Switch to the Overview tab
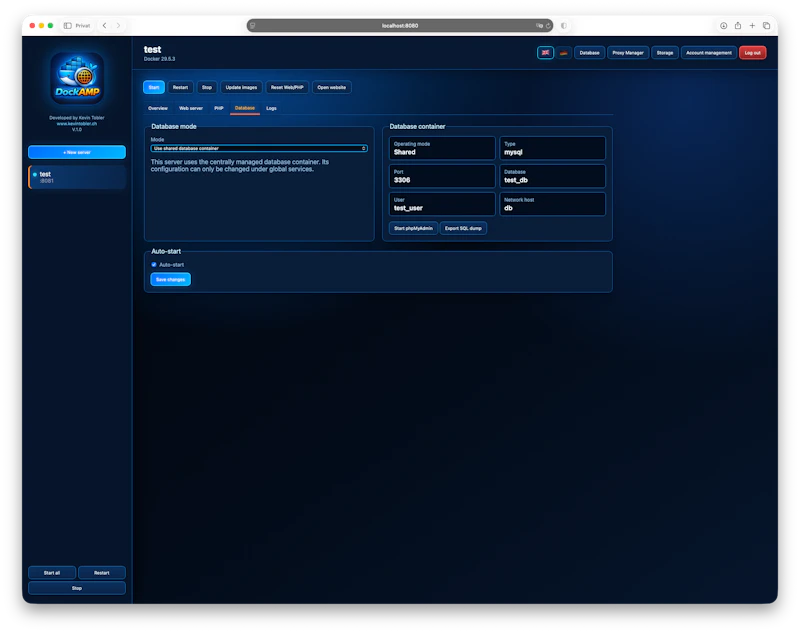Viewport: 800px width, 633px height. (x=158, y=108)
